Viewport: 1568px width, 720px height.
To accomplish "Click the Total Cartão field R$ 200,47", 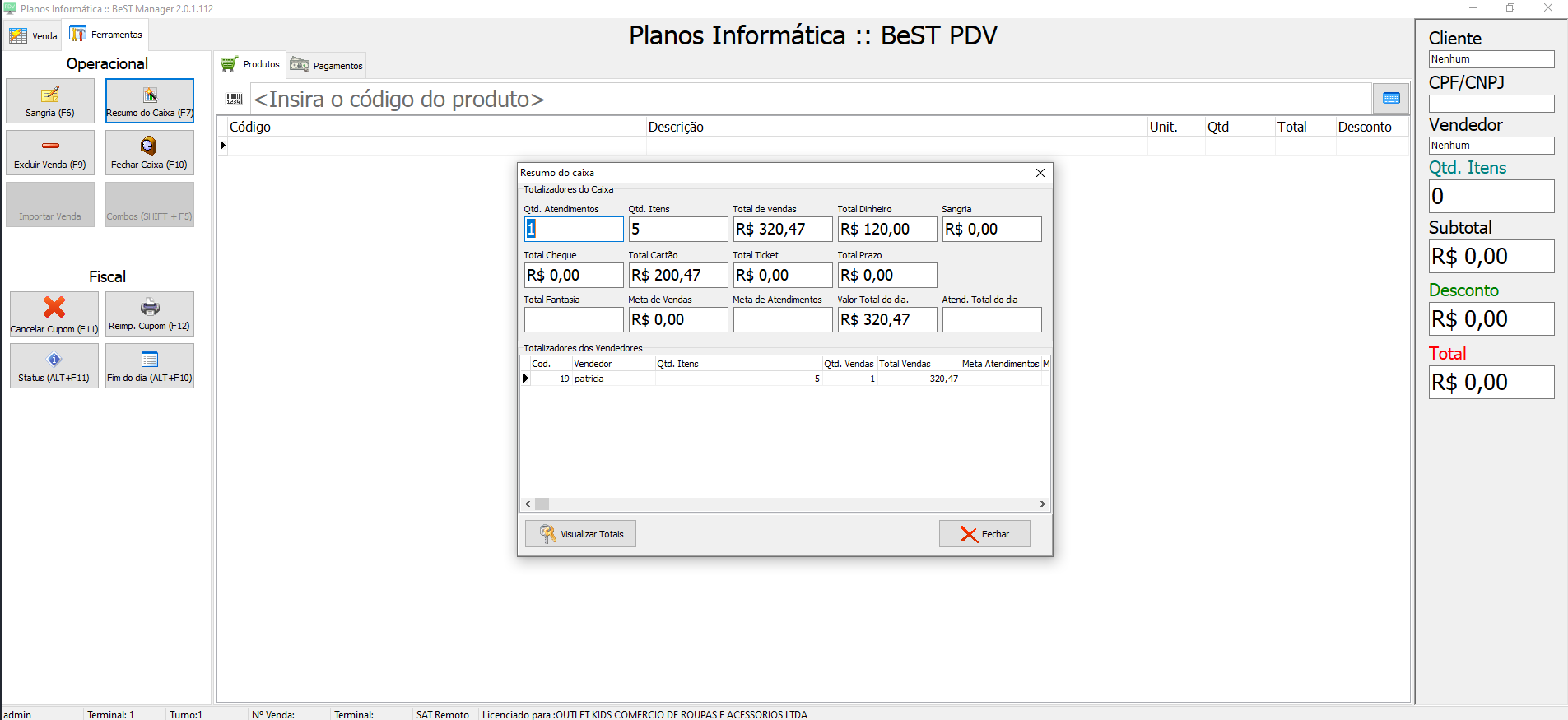I will click(x=678, y=275).
